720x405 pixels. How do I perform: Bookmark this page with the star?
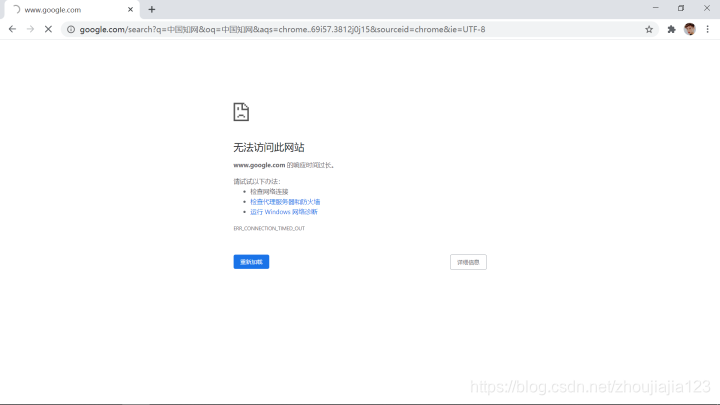tap(649, 29)
